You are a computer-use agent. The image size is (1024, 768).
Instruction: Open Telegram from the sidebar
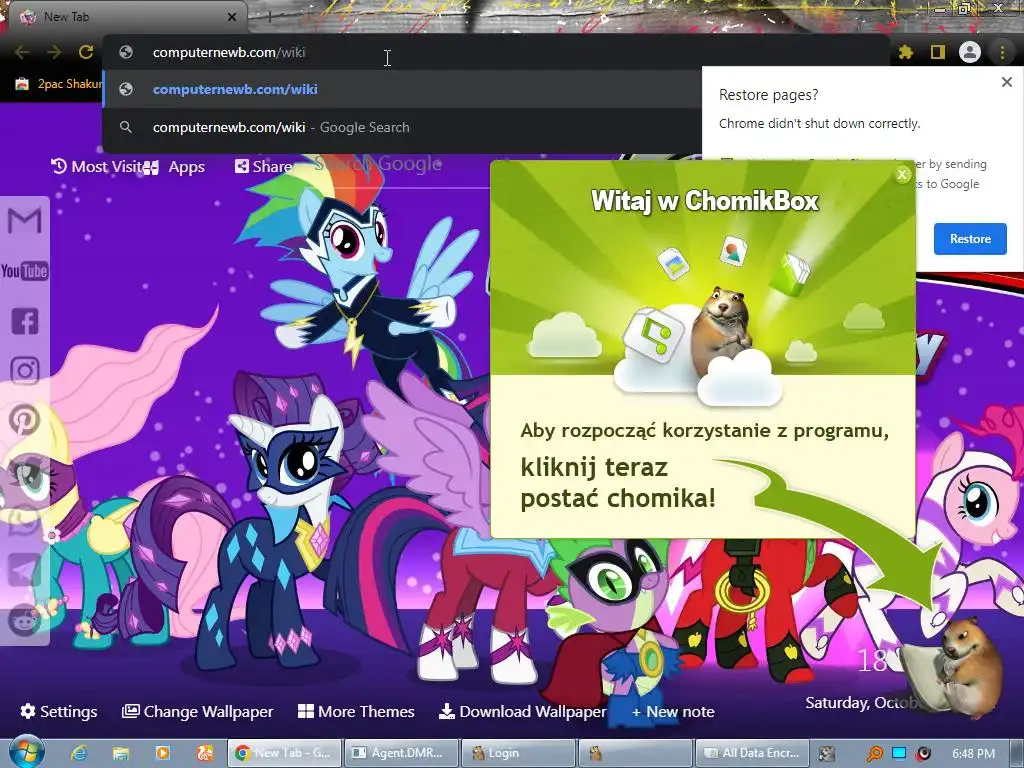[25, 570]
